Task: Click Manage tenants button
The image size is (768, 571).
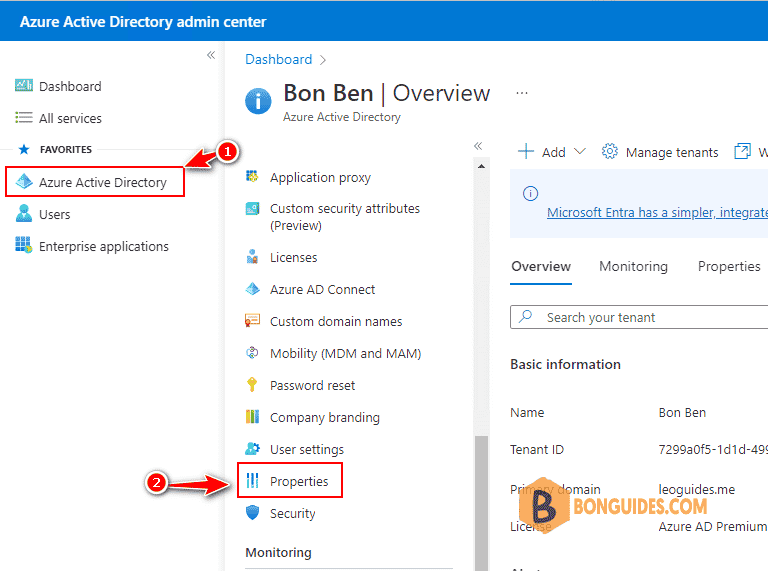Action: (x=660, y=152)
